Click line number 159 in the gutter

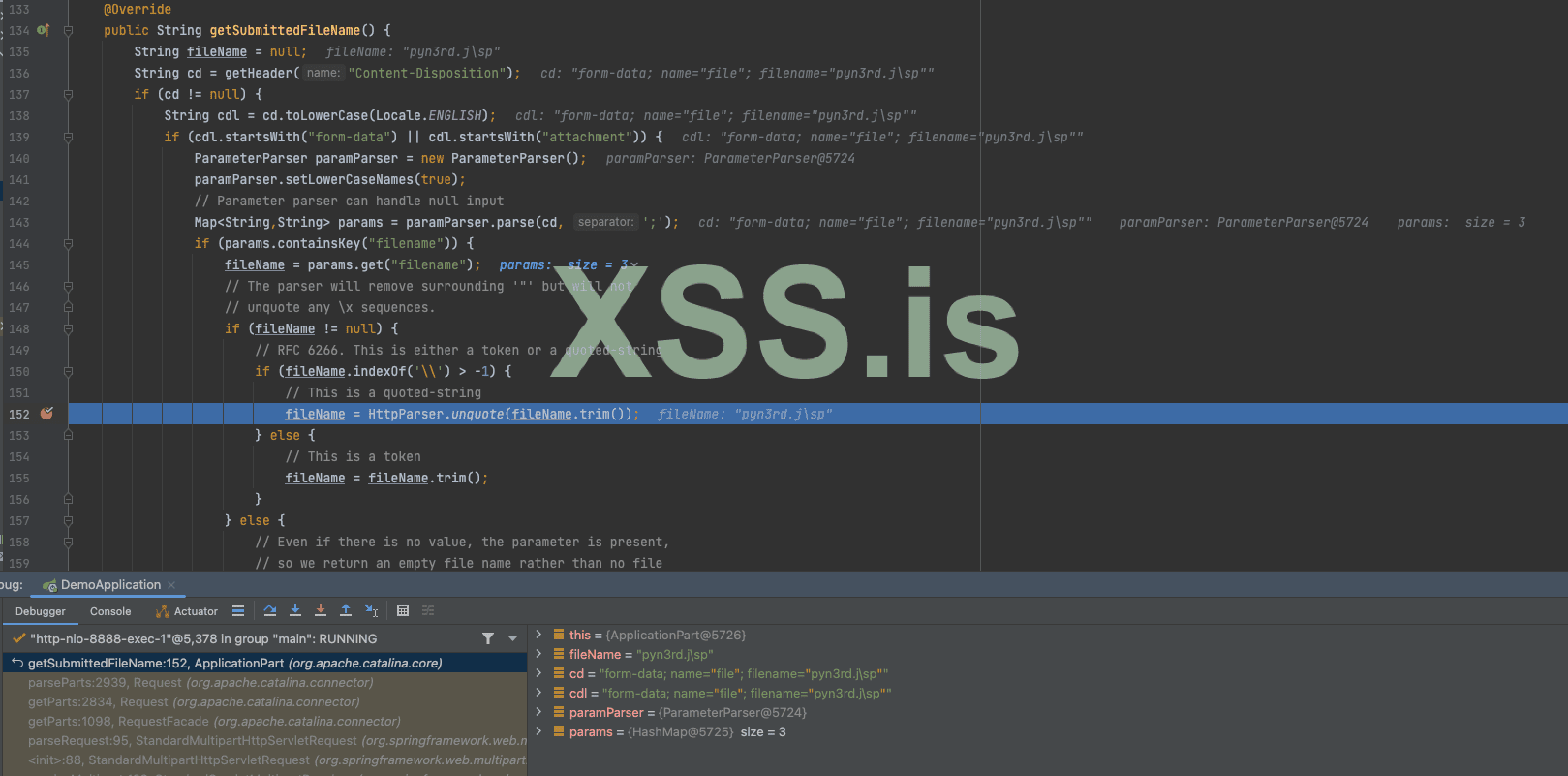pos(18,563)
